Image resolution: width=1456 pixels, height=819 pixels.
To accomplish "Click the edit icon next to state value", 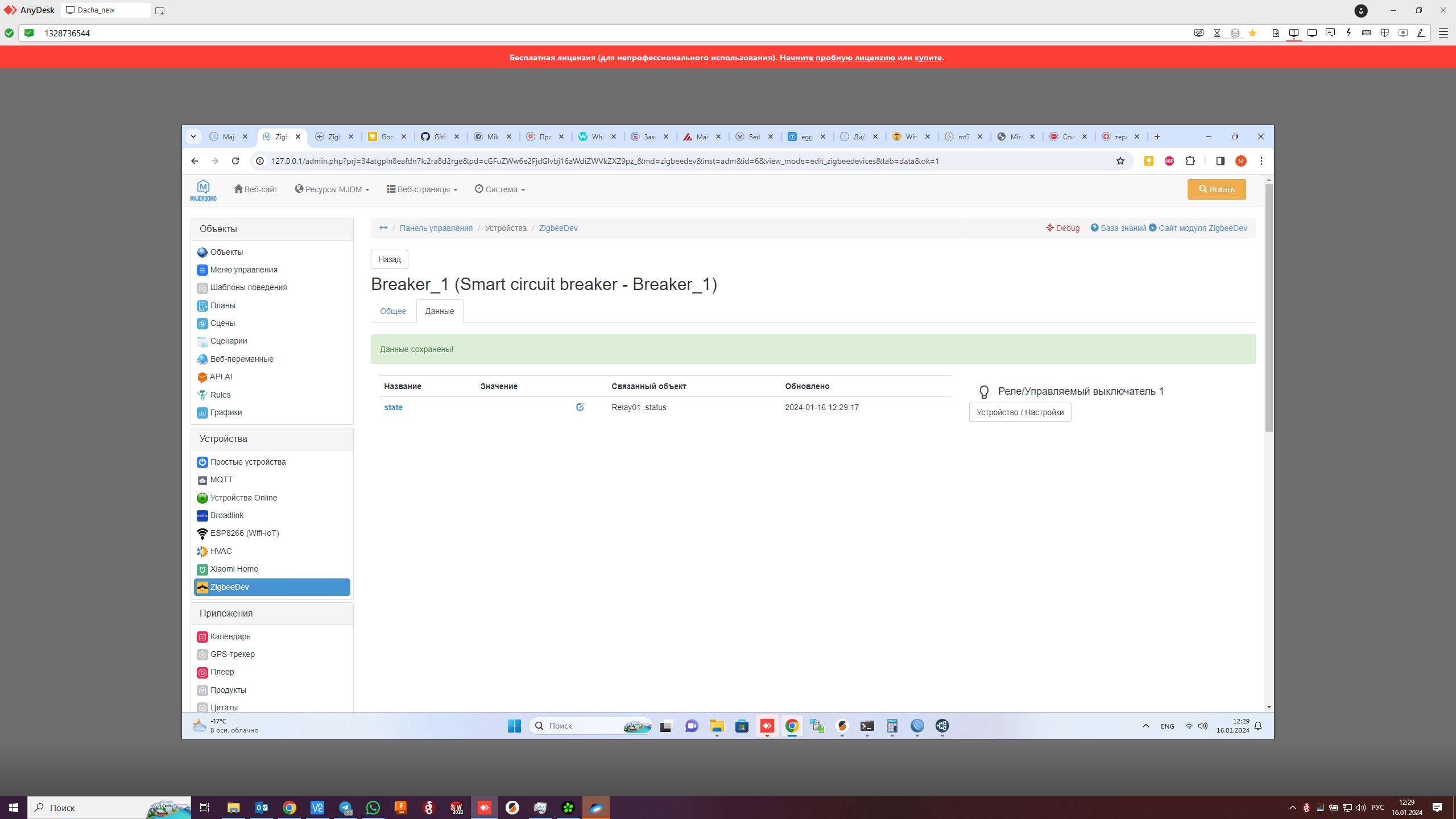I will [580, 407].
